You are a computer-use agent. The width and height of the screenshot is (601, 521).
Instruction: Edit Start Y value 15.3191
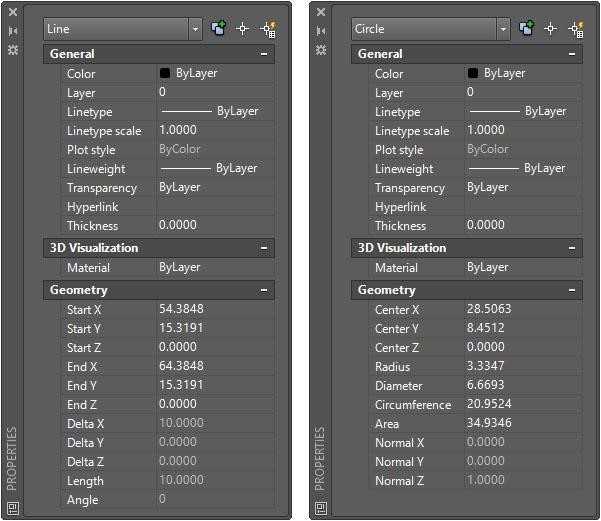coord(215,328)
